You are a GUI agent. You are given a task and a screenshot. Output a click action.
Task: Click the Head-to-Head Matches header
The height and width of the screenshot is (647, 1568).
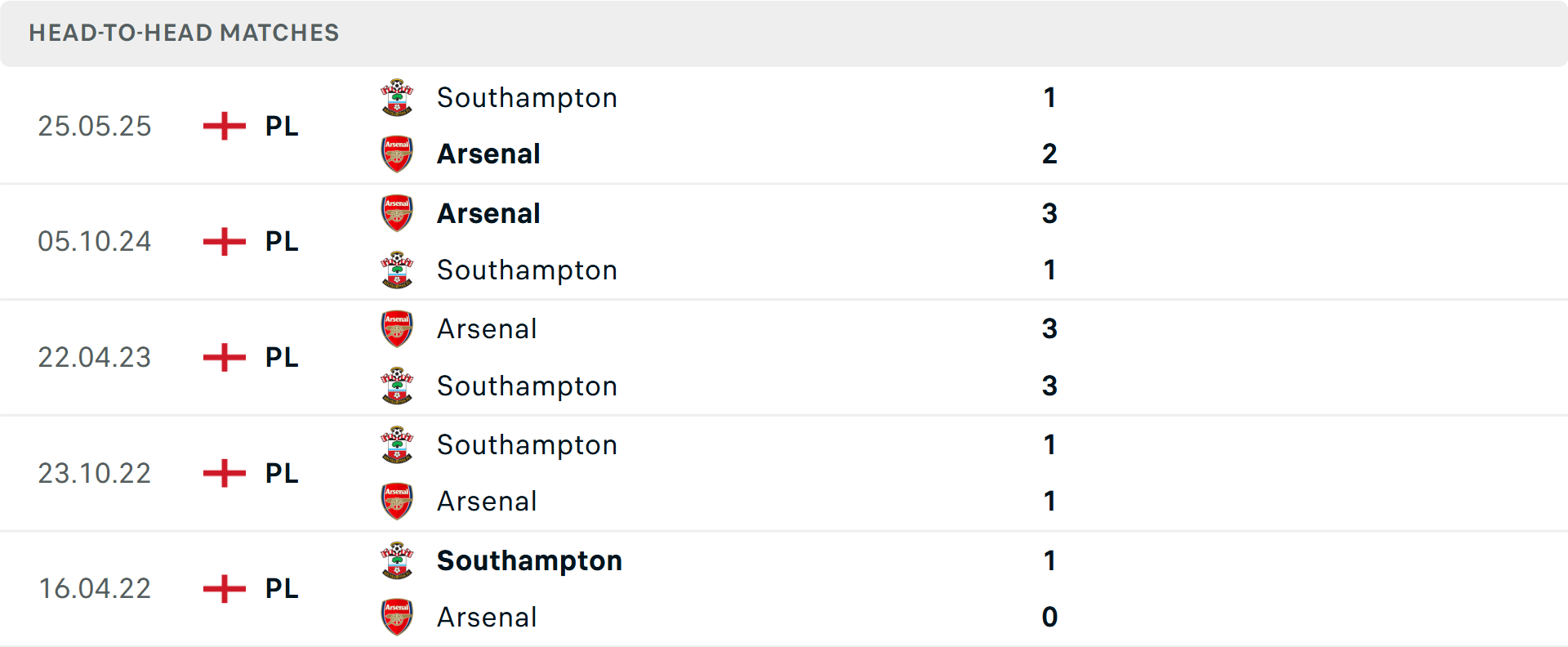coord(184,33)
